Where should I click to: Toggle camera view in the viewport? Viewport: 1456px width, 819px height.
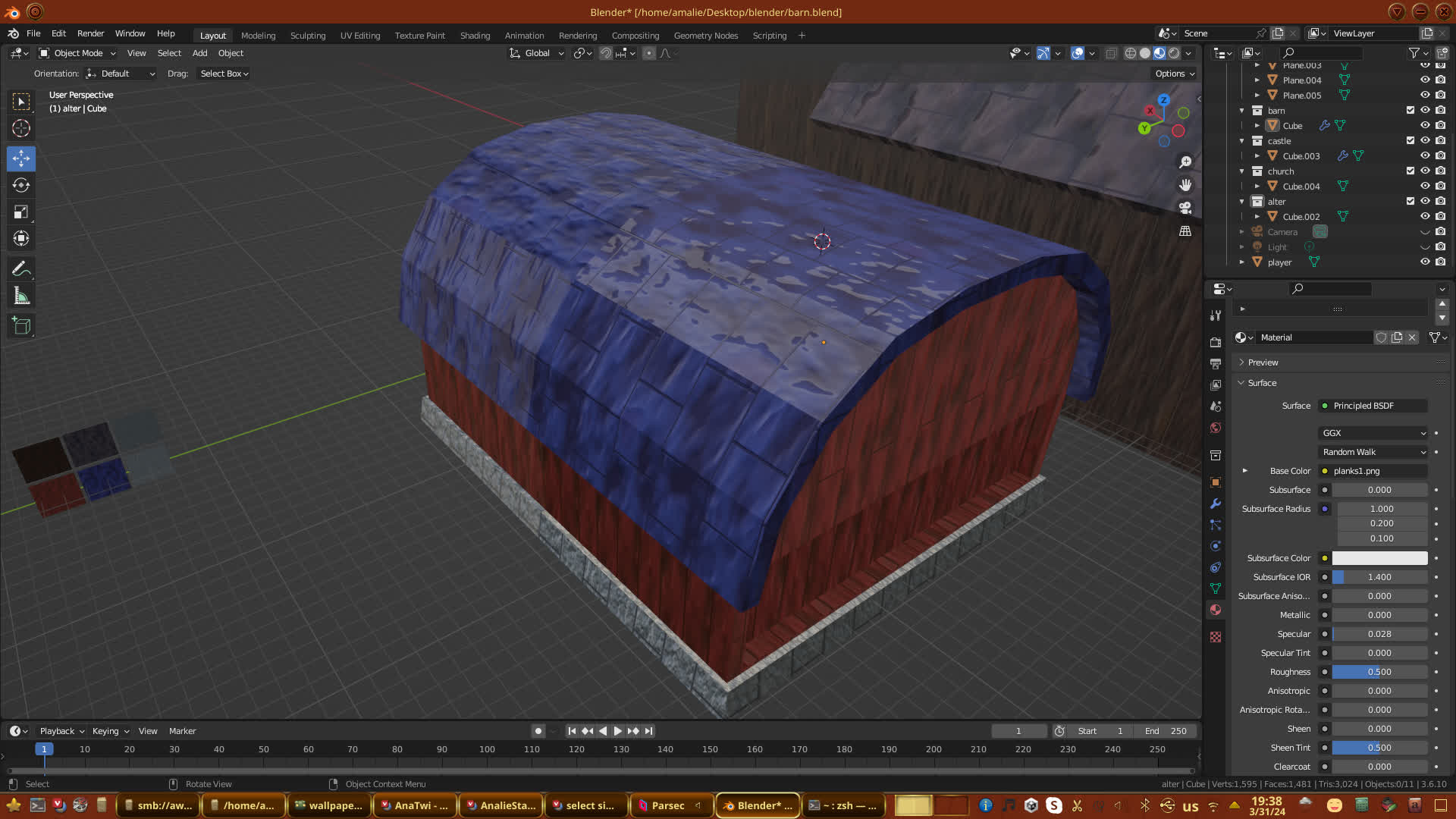[1185, 208]
